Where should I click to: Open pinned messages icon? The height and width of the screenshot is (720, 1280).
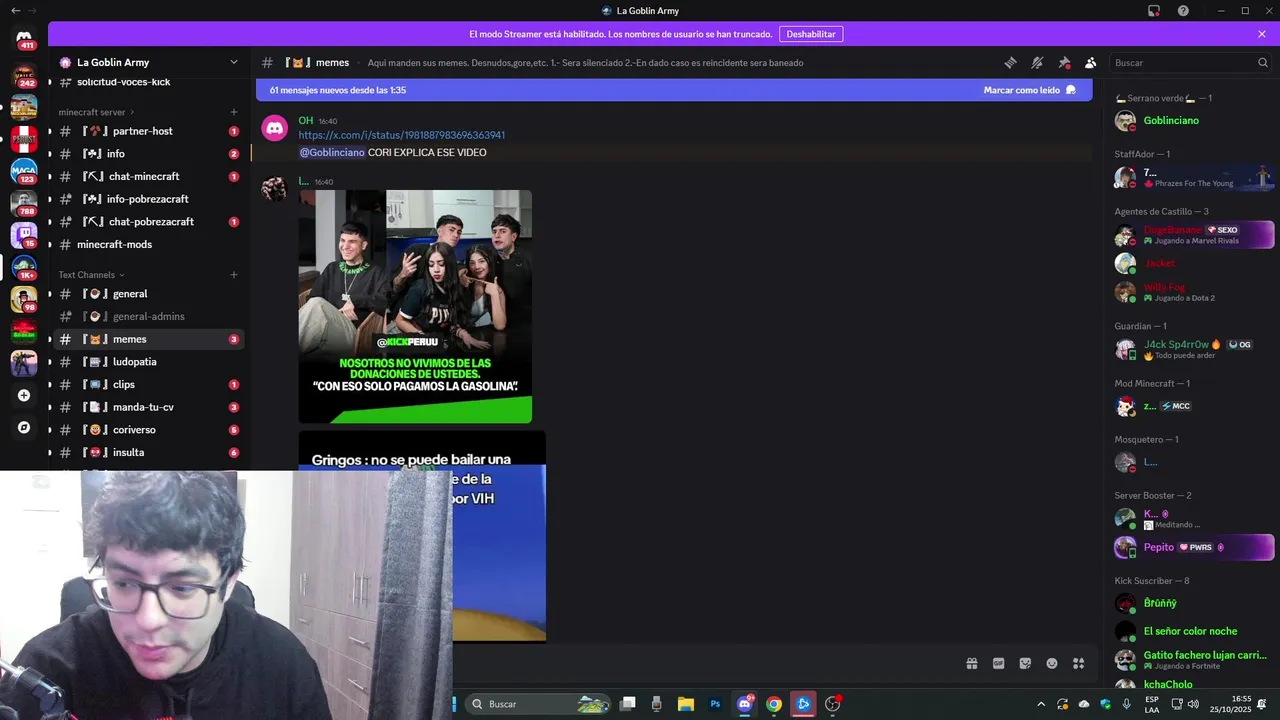click(1064, 62)
